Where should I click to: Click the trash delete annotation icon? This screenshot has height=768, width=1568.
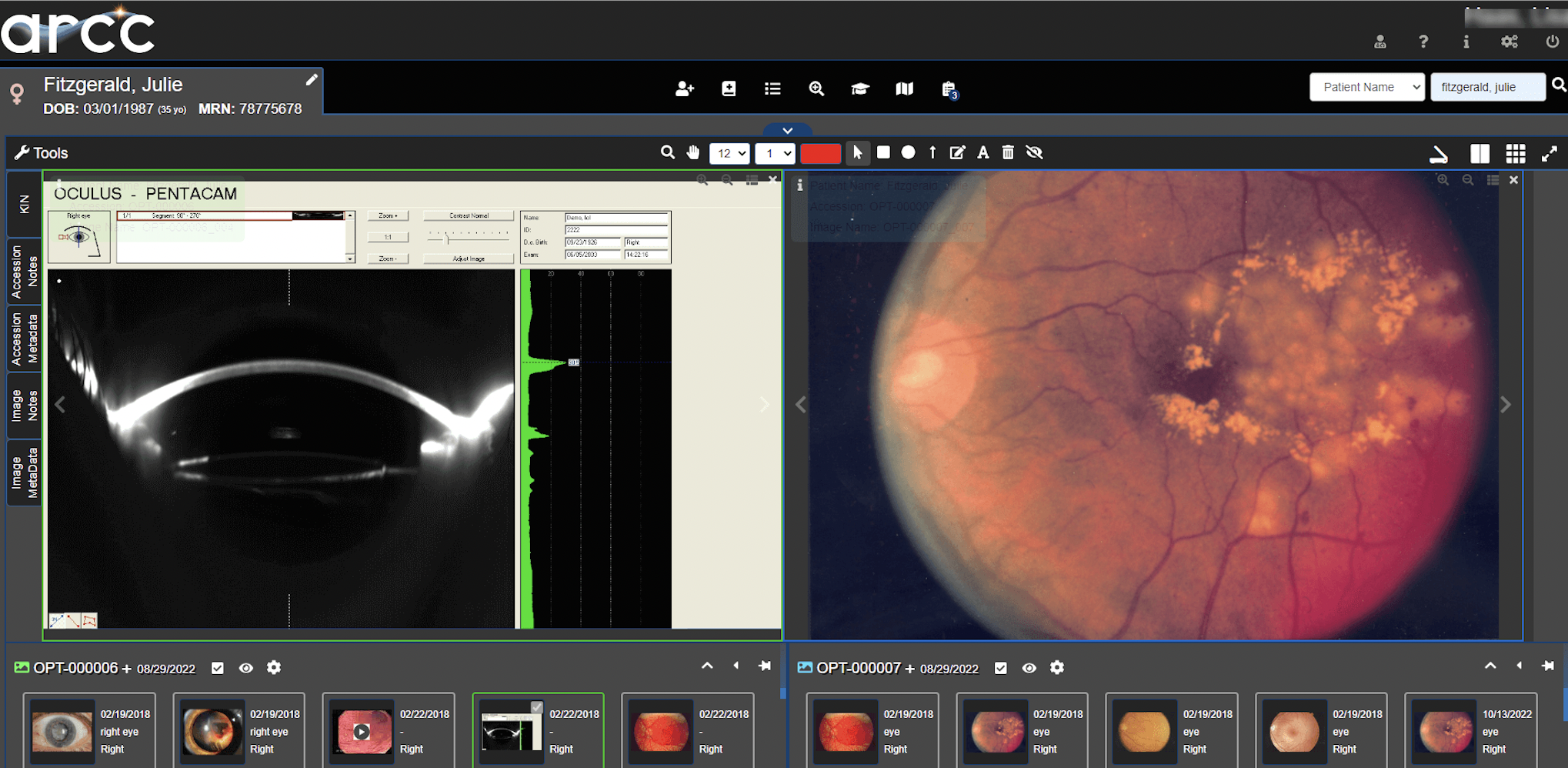pyautogui.click(x=1008, y=152)
